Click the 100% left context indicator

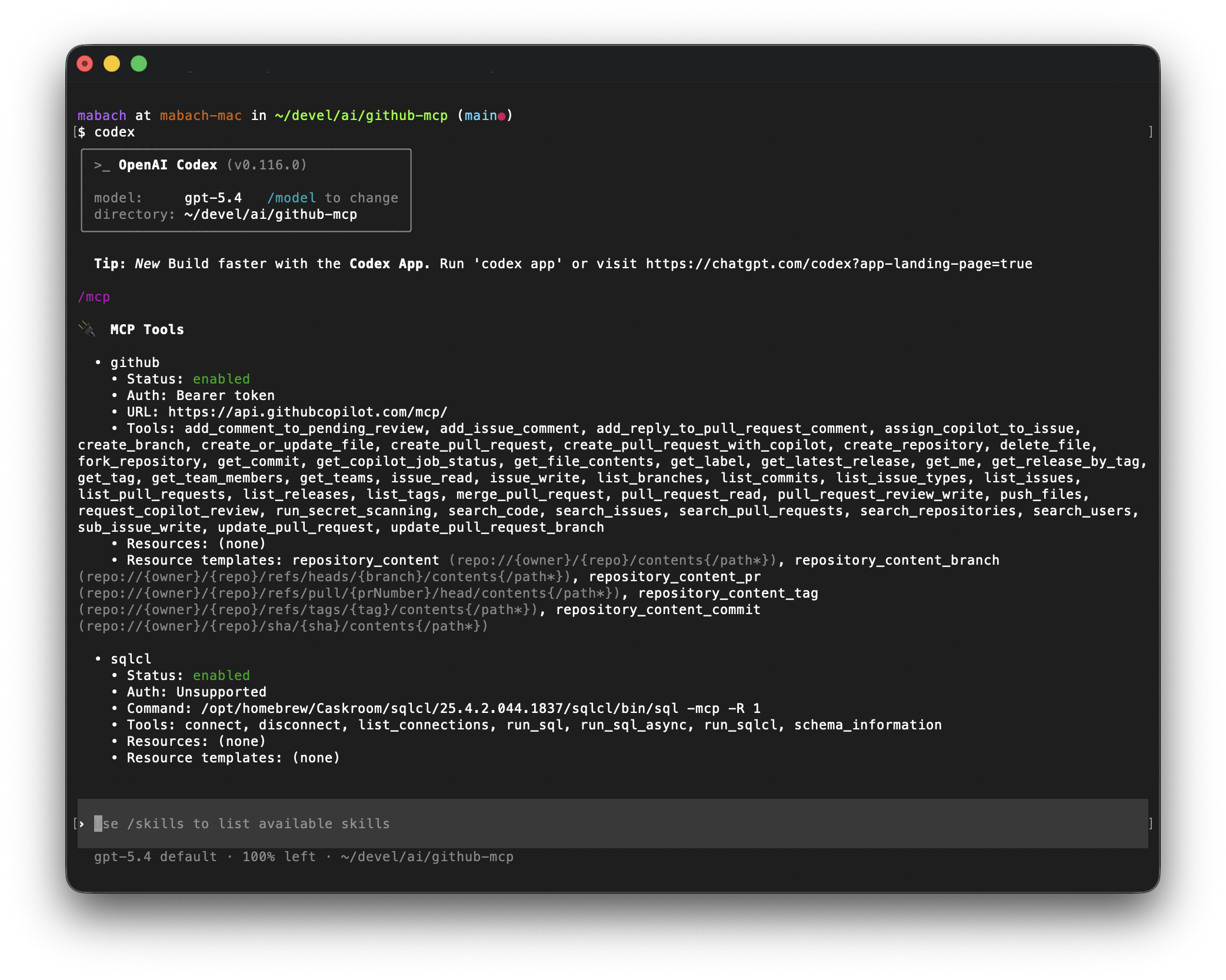279,857
